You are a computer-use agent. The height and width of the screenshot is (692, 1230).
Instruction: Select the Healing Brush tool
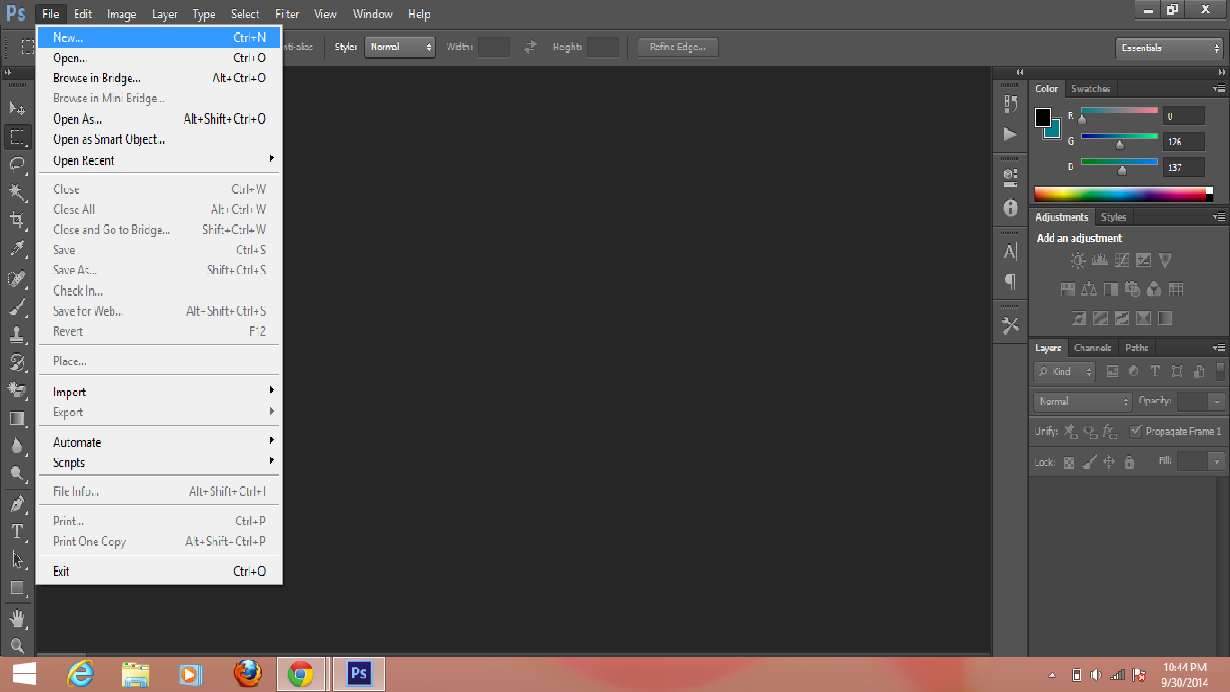tap(17, 279)
